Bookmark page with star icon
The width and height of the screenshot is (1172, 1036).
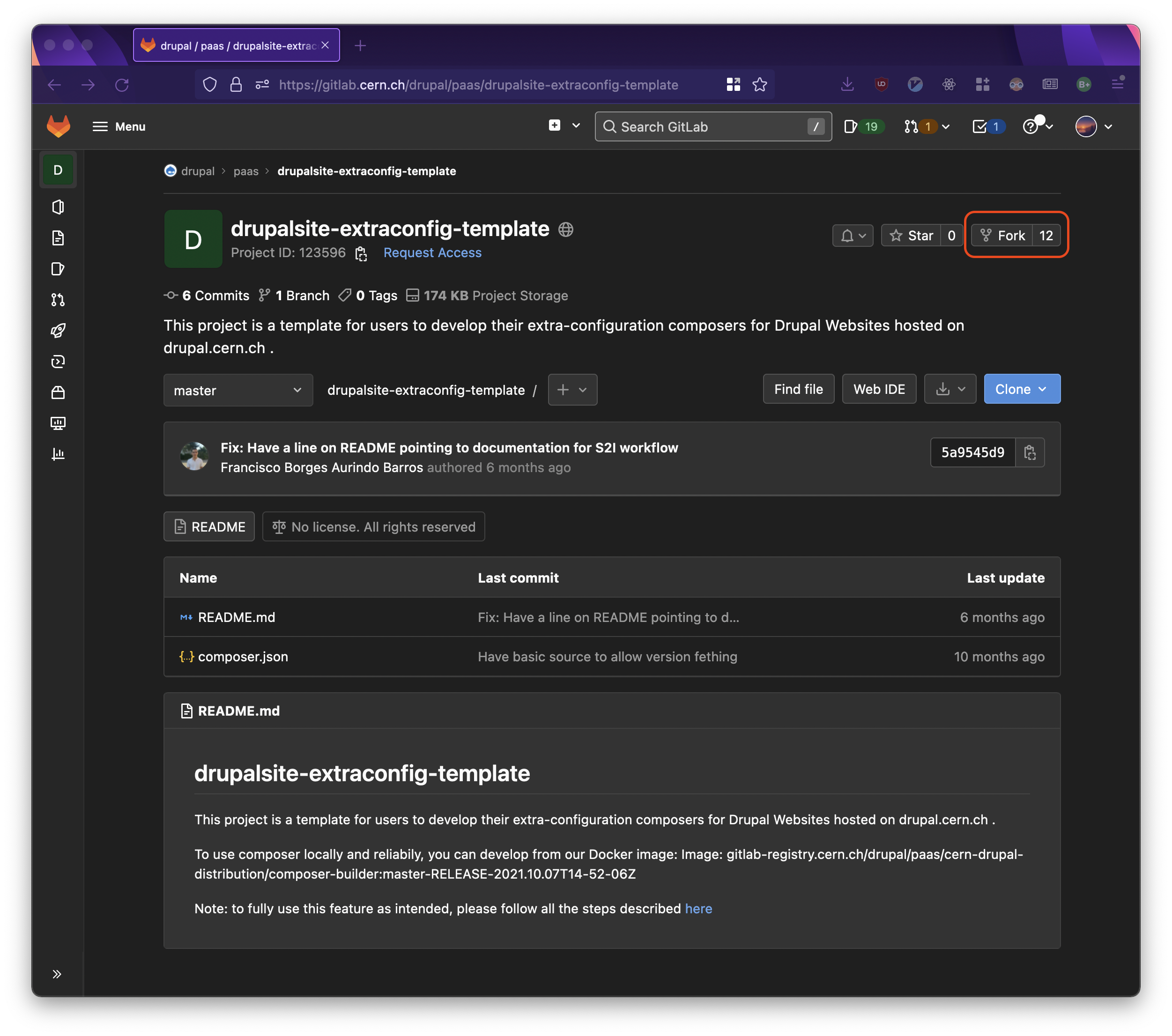pos(760,85)
